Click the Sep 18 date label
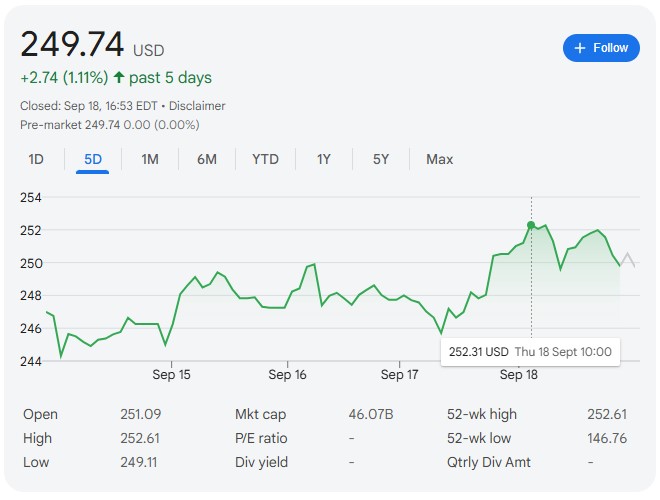 click(x=518, y=375)
